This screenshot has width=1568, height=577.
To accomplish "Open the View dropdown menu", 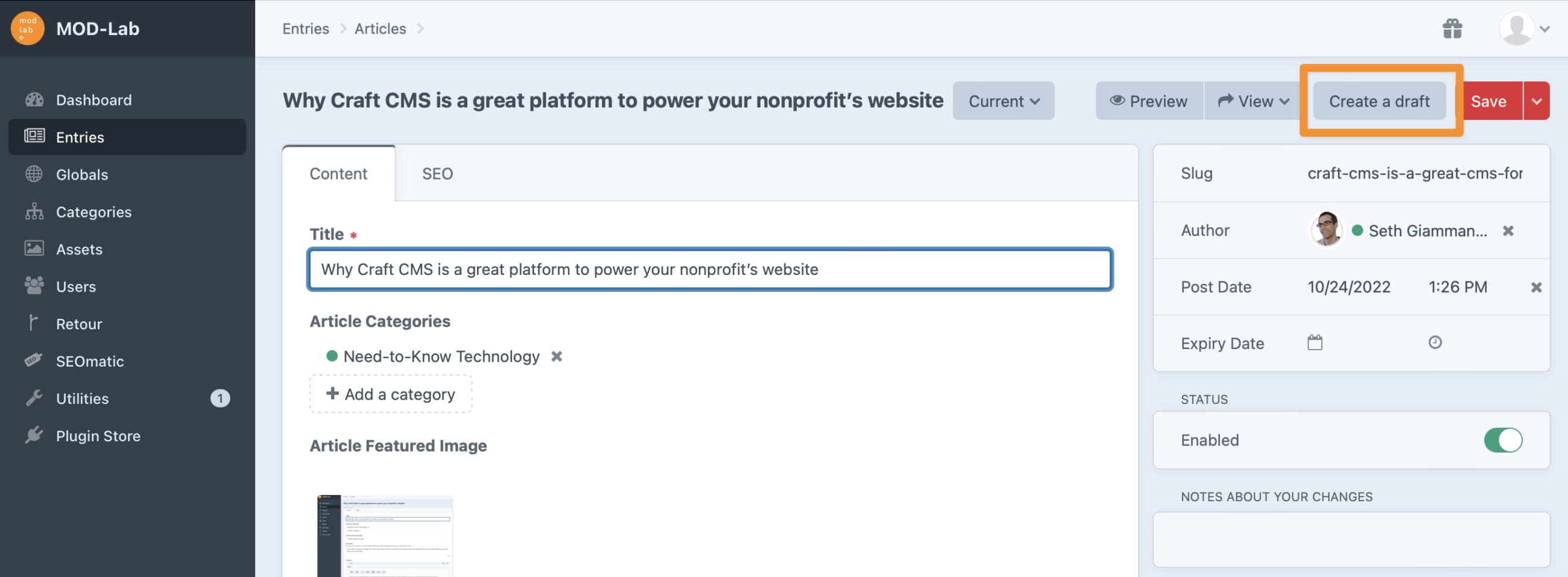I will tap(1253, 101).
